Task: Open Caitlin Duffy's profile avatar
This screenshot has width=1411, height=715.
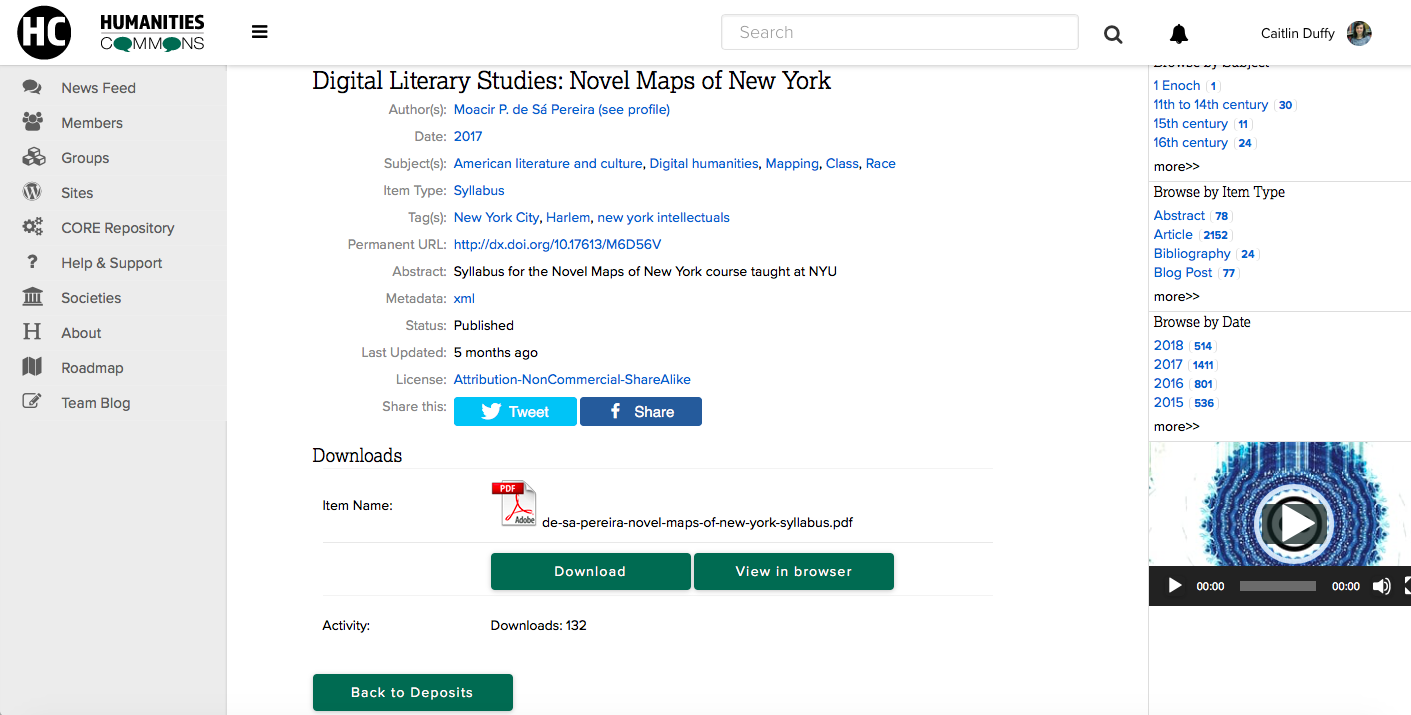Action: [x=1359, y=33]
